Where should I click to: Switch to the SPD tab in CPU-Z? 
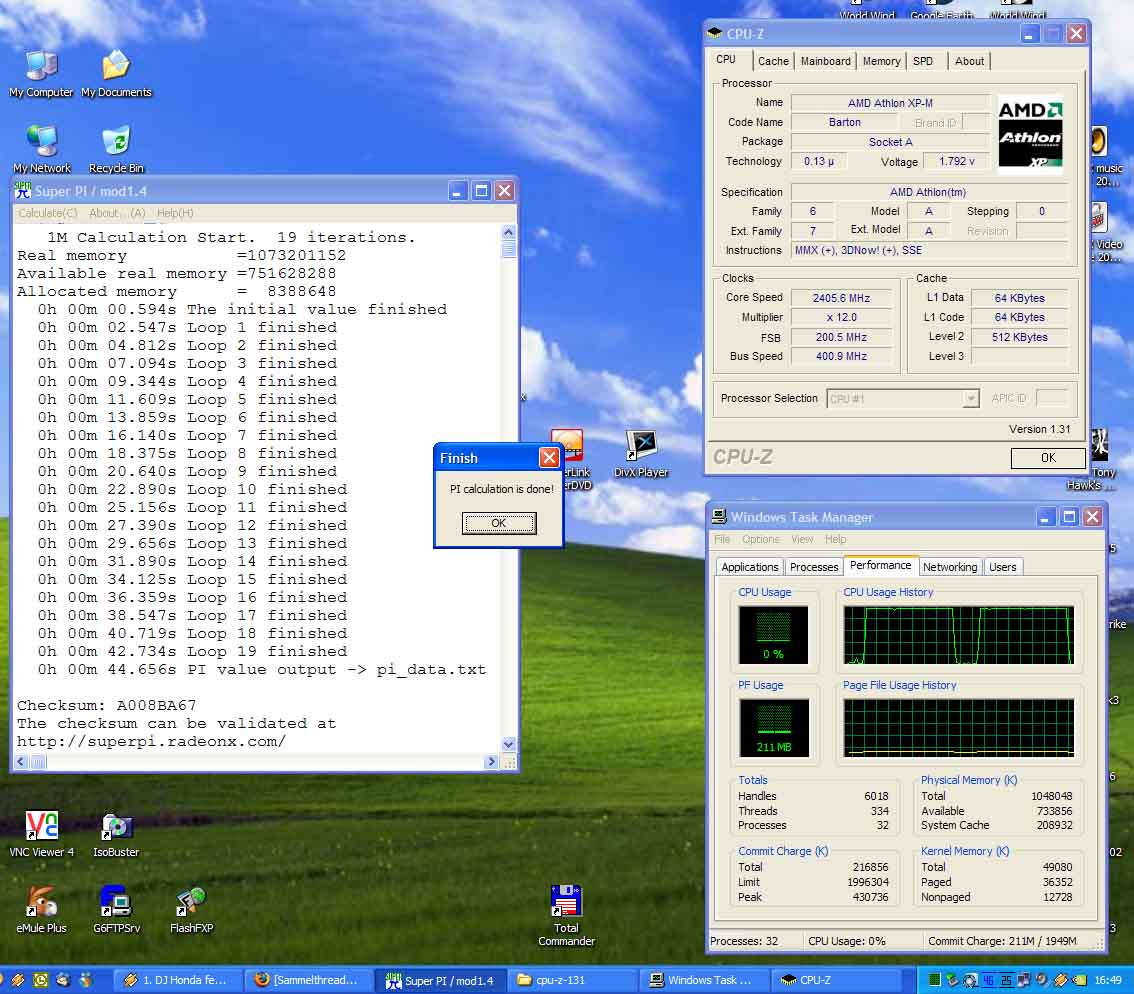point(923,61)
